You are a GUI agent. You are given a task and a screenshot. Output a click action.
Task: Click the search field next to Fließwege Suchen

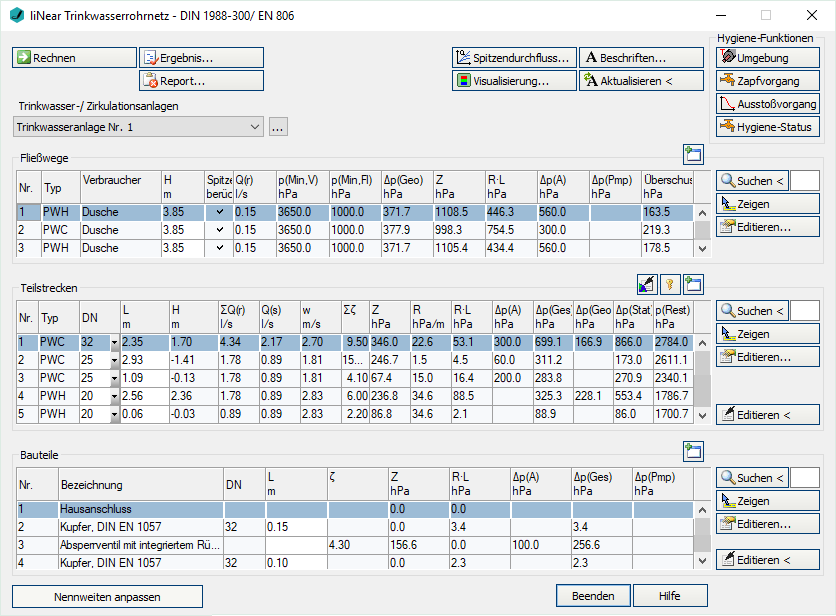(x=805, y=181)
